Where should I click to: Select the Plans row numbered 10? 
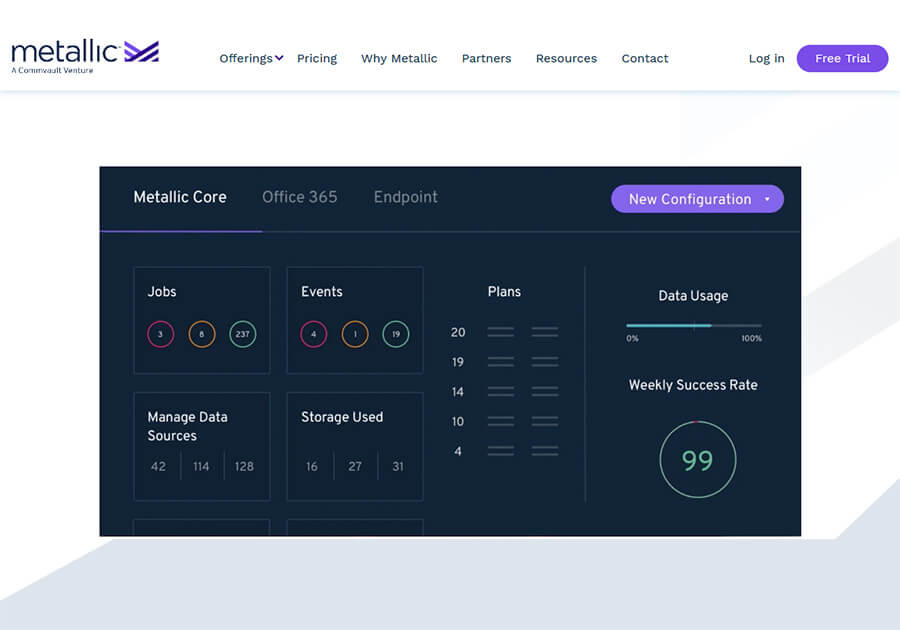click(504, 421)
